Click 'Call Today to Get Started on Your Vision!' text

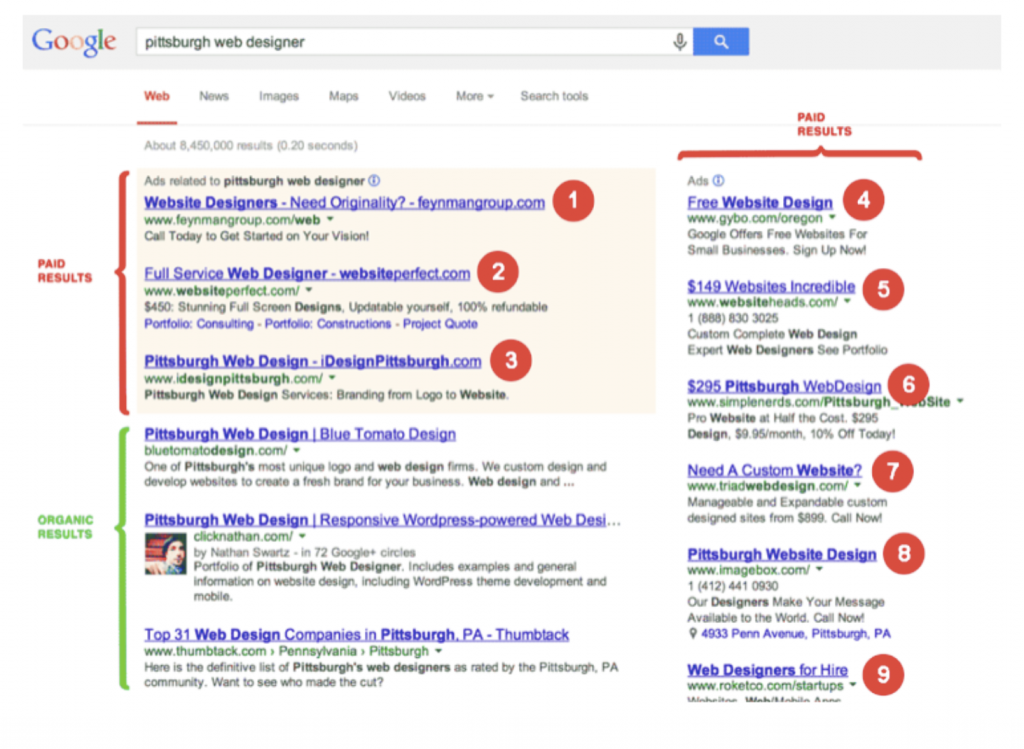257,236
